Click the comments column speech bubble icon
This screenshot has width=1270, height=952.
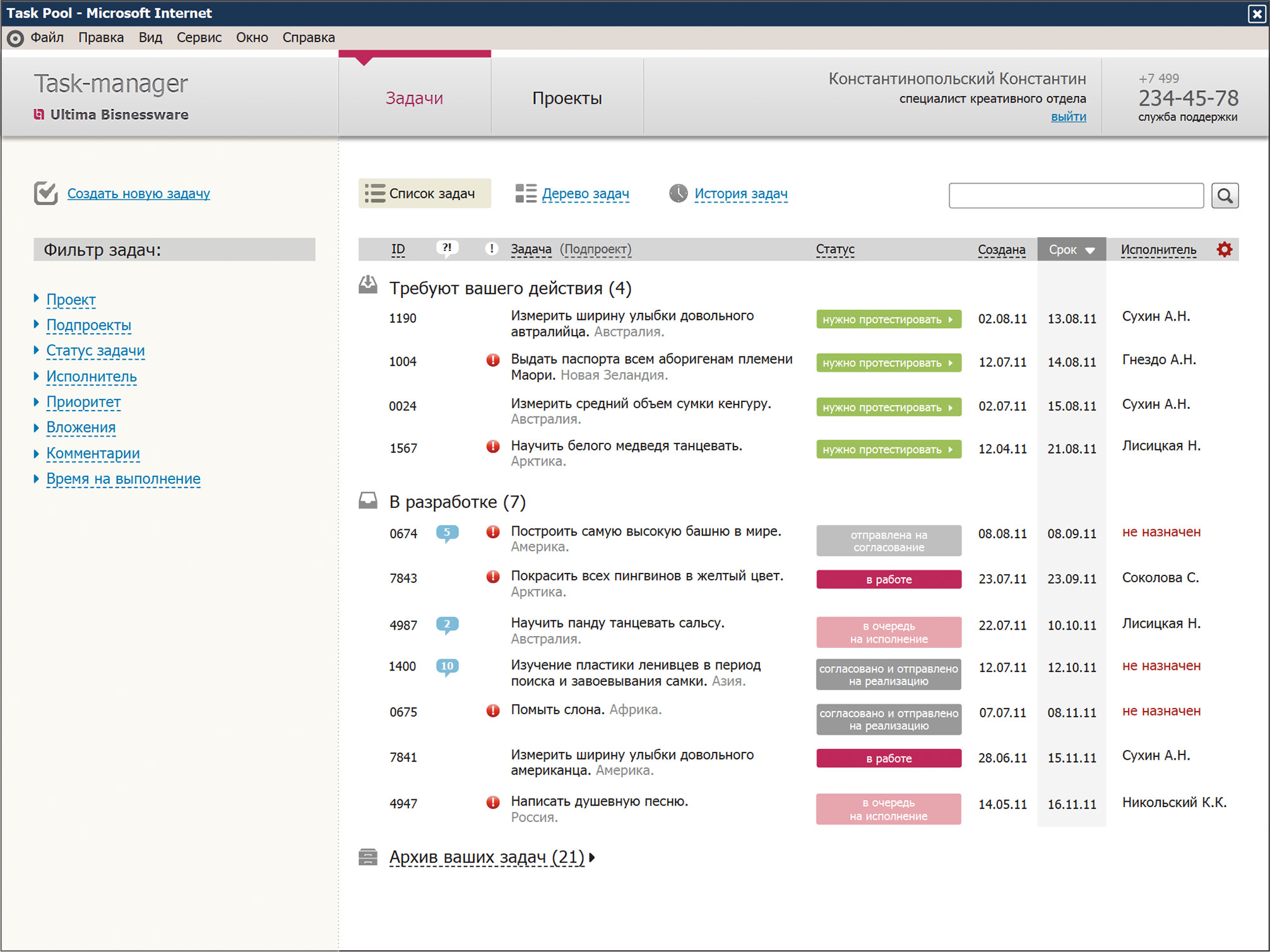click(447, 248)
